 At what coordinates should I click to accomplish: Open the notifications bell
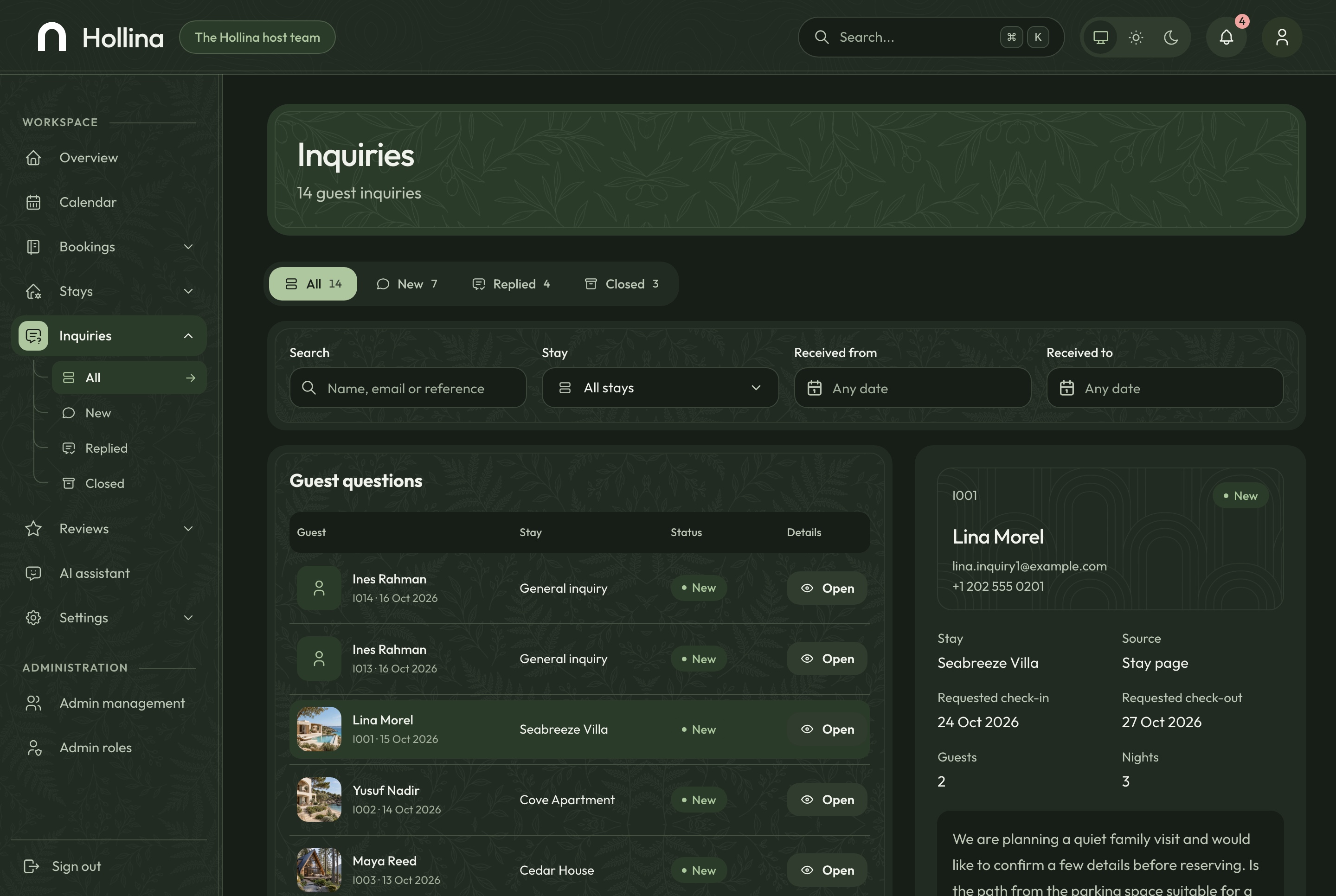click(1226, 37)
